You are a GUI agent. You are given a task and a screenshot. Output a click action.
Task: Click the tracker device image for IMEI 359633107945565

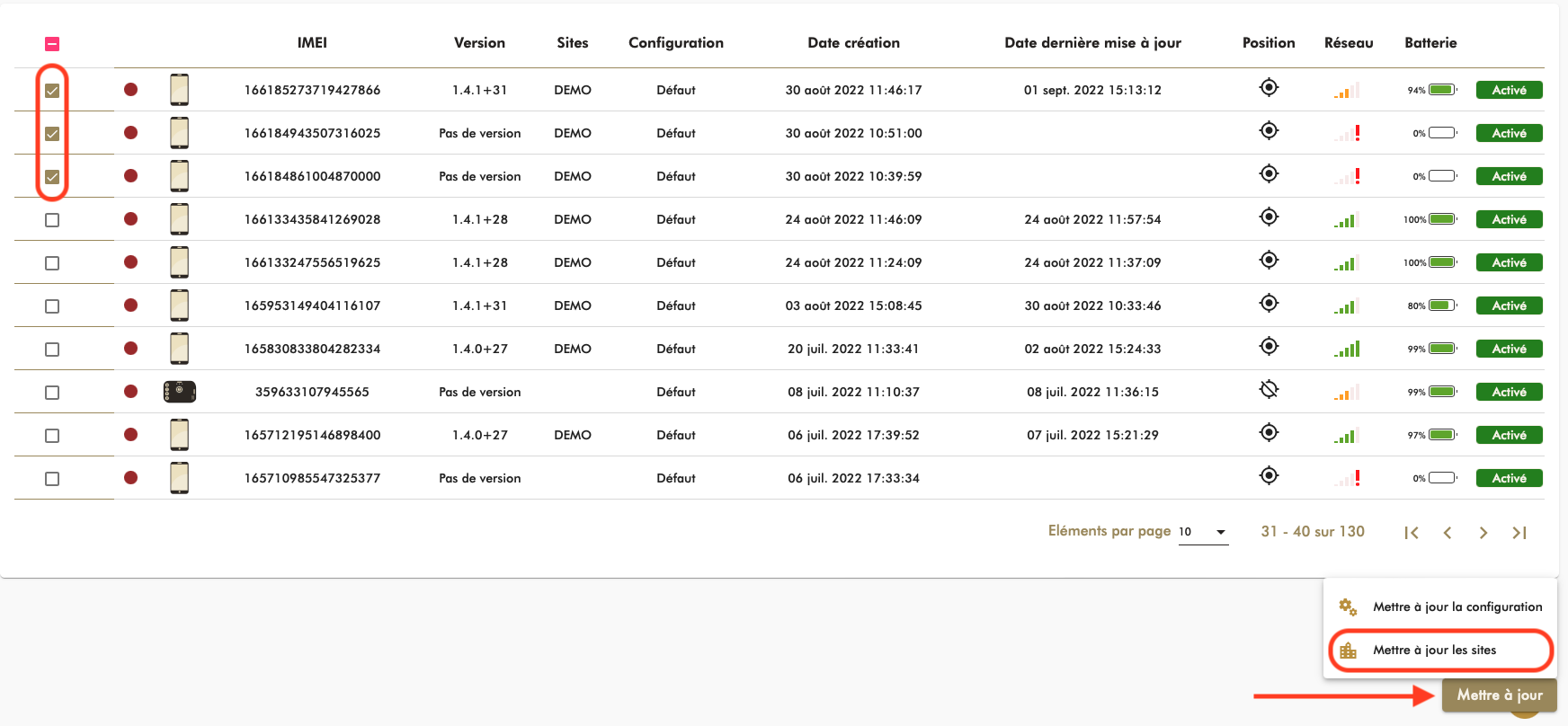click(x=180, y=392)
